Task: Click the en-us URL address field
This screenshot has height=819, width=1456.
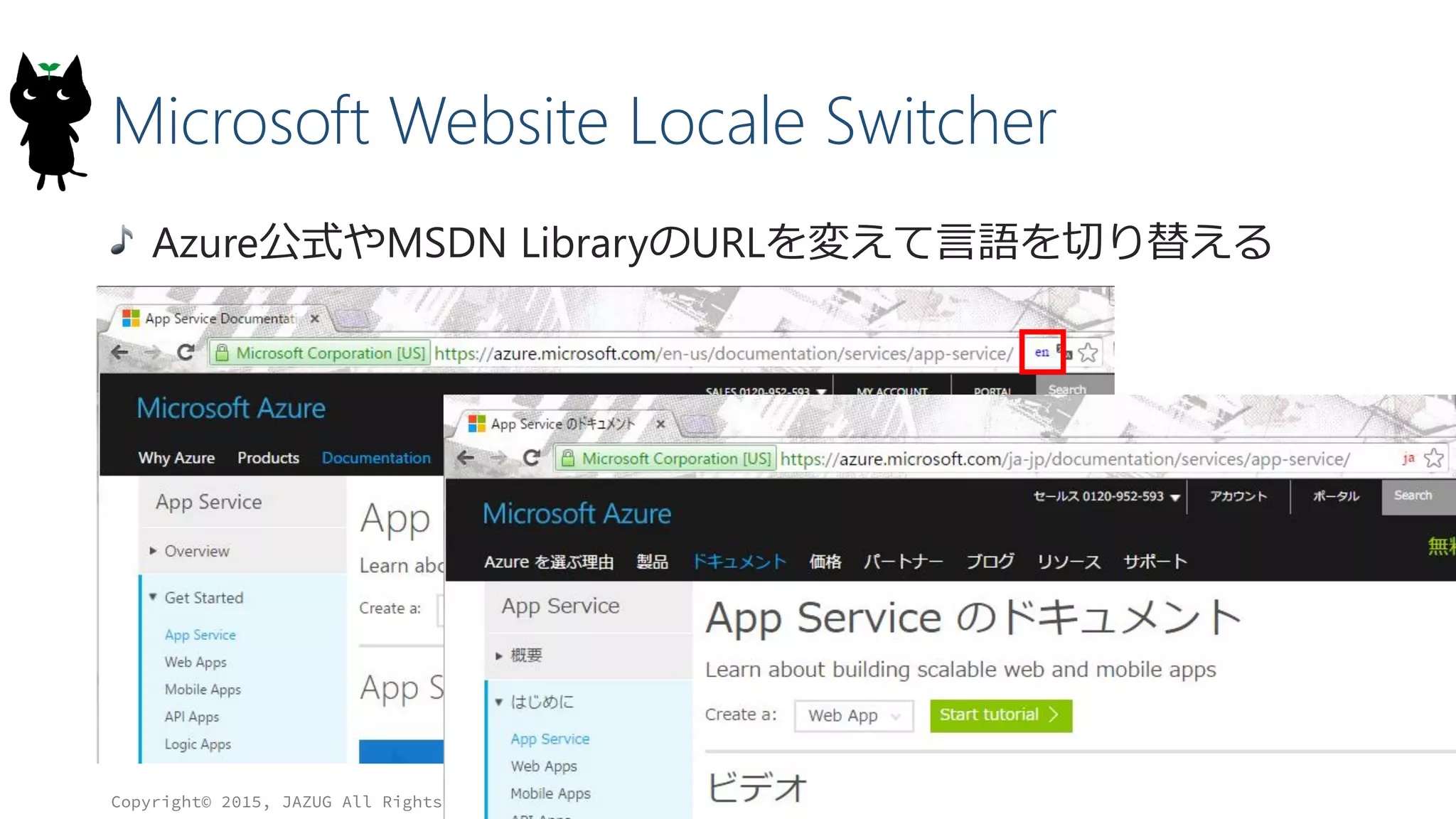Action: pyautogui.click(x=724, y=353)
